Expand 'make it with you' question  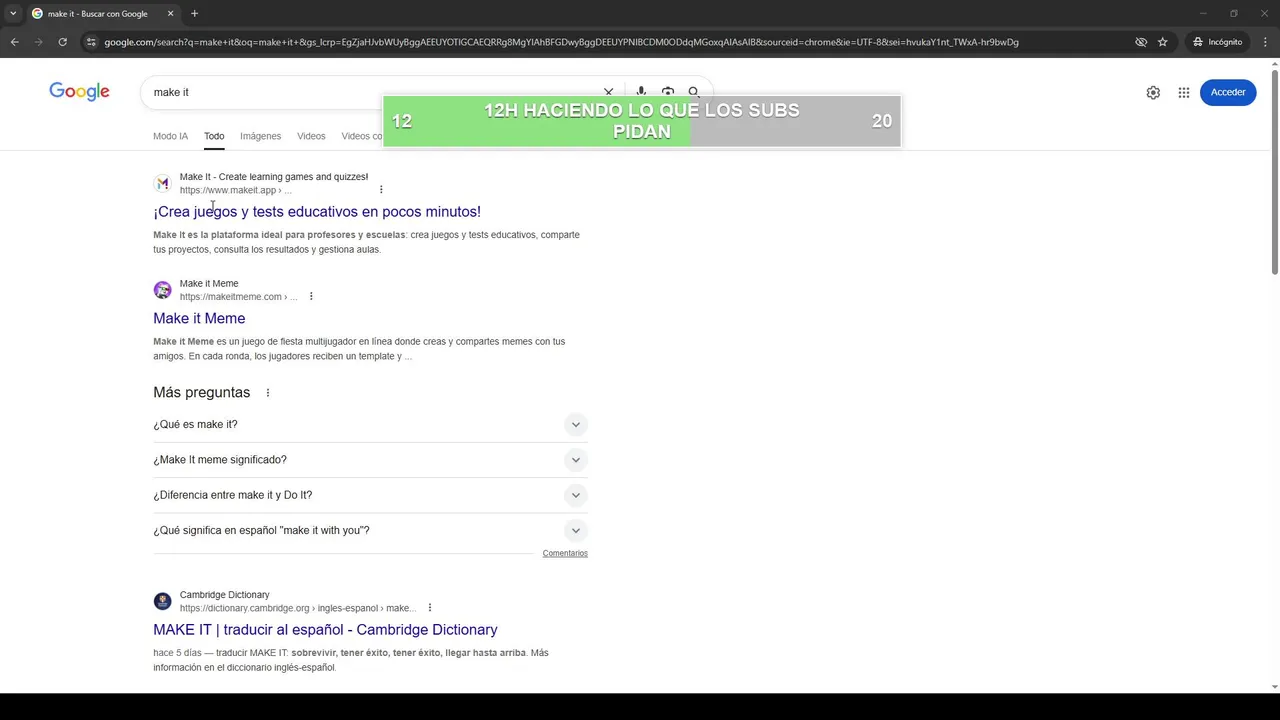pos(370,530)
